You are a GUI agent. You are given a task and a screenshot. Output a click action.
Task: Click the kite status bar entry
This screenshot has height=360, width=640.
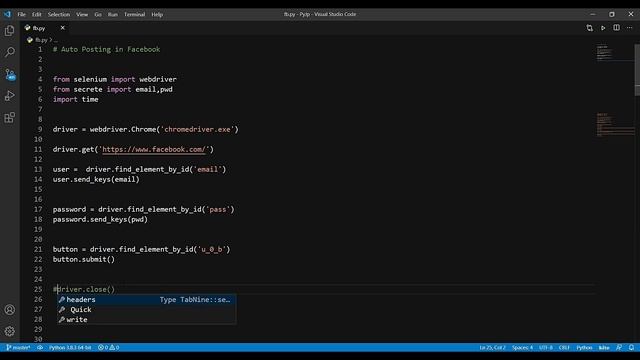coord(604,347)
